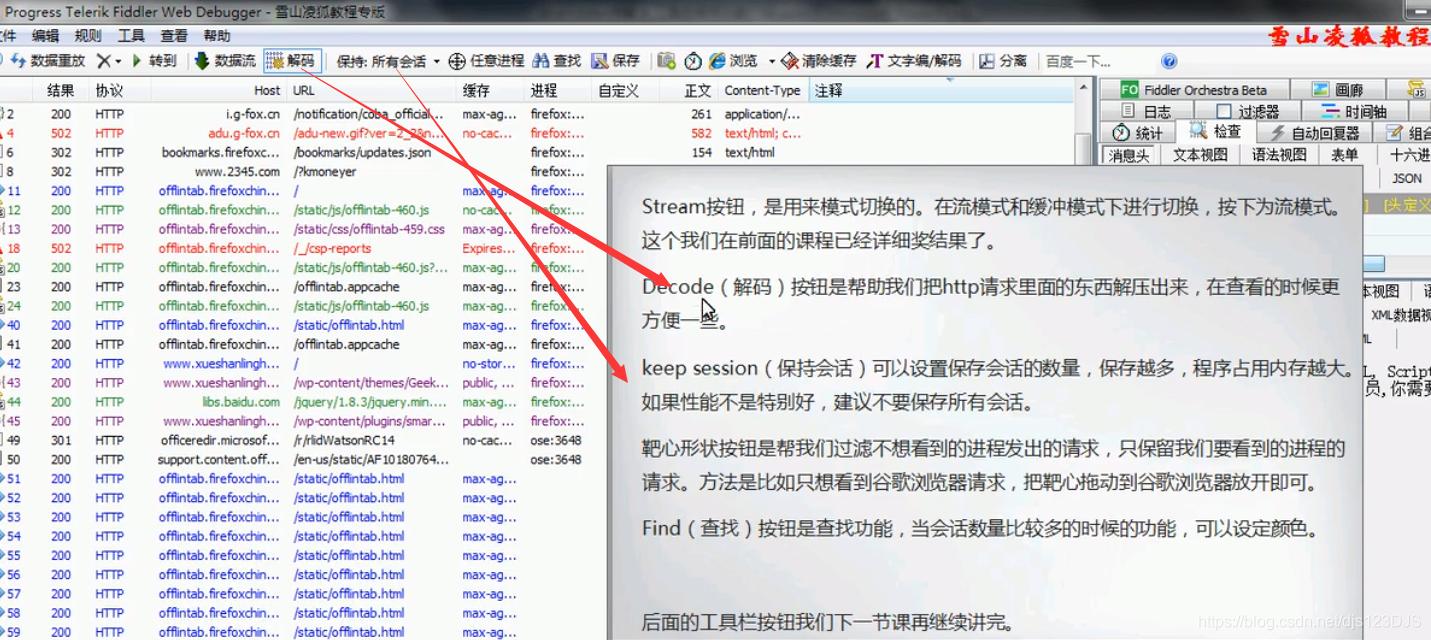The width and height of the screenshot is (1431, 640).
Task: Open the 统计 statistics tab
Action: pos(1138,132)
